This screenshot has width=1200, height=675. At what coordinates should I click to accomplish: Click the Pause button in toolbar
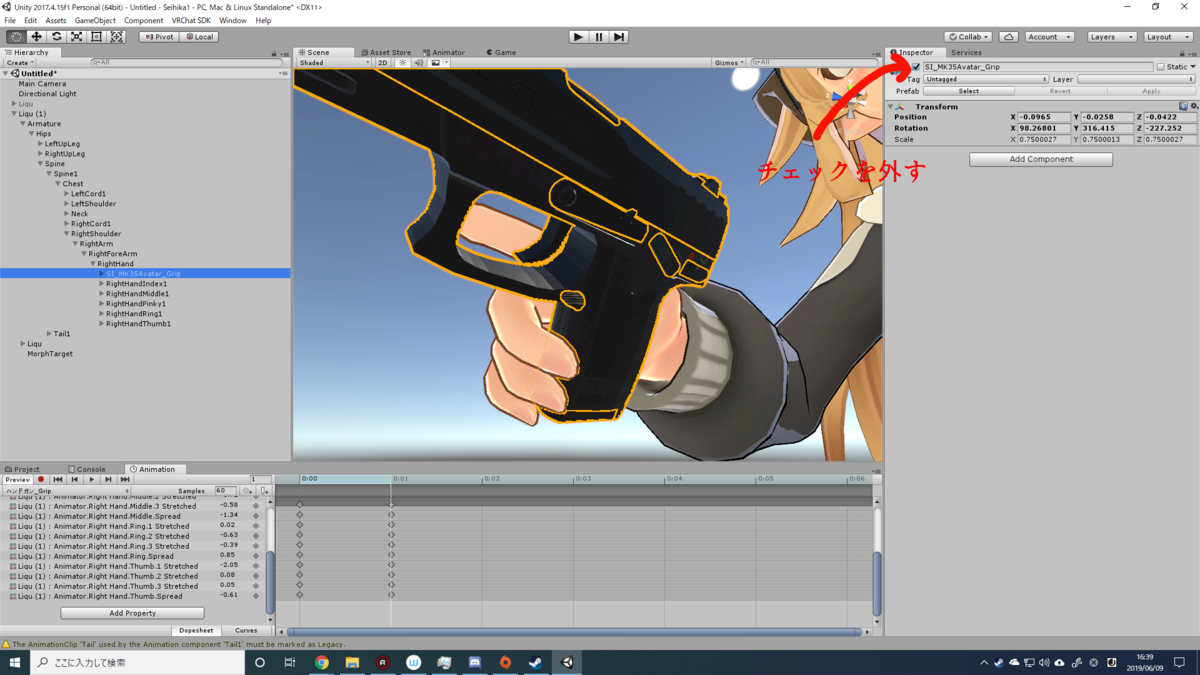tap(599, 37)
